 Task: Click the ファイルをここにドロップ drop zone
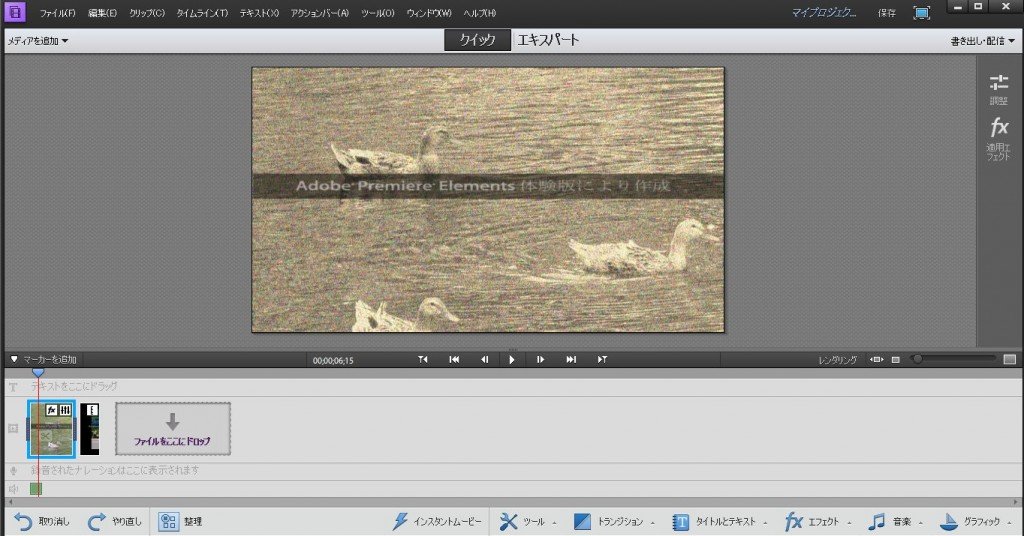pyautogui.click(x=173, y=429)
